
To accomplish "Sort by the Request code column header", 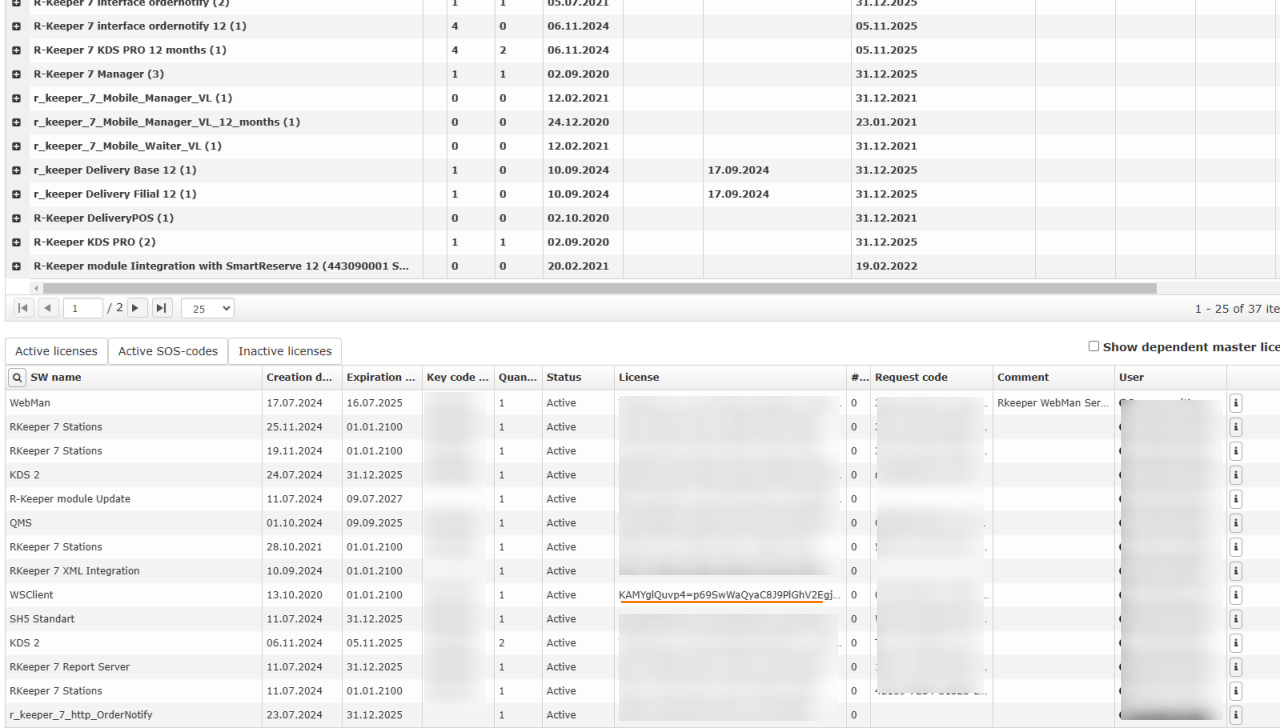I will point(931,377).
